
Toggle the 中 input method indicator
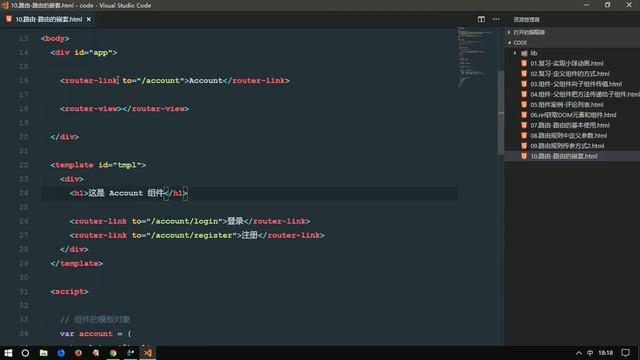590,353
